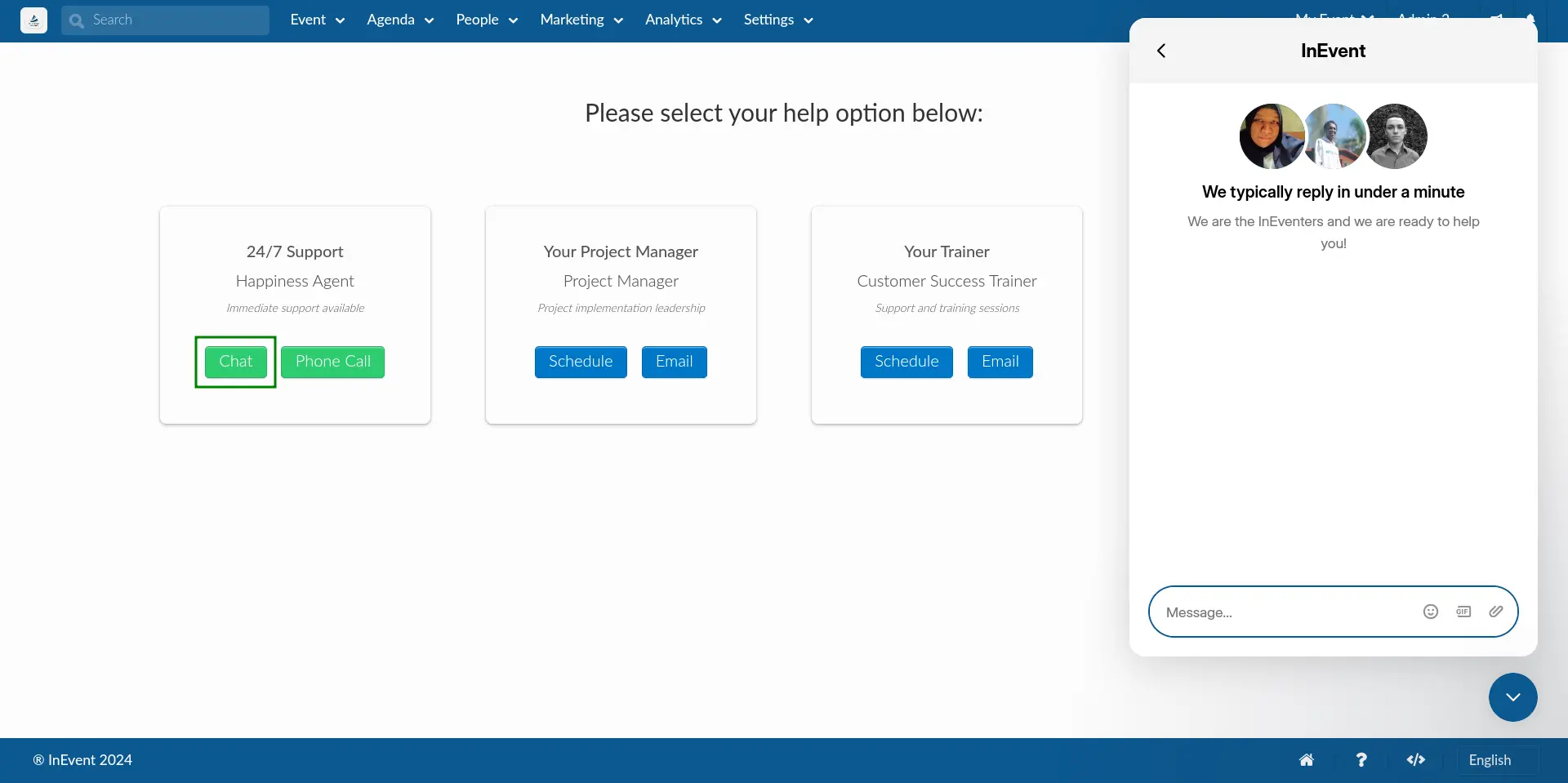Open the Analytics menu
This screenshot has height=783, width=1568.
pyautogui.click(x=683, y=20)
